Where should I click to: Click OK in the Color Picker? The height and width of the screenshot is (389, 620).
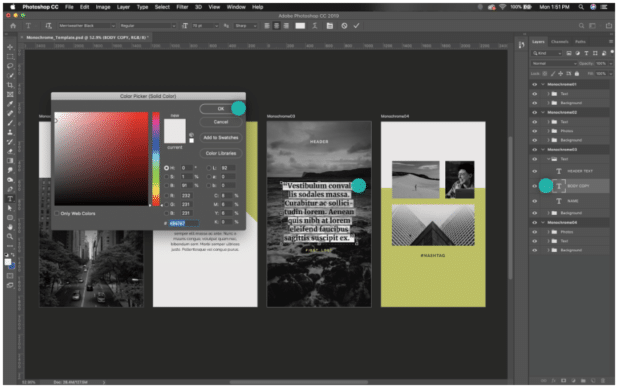[x=221, y=109]
